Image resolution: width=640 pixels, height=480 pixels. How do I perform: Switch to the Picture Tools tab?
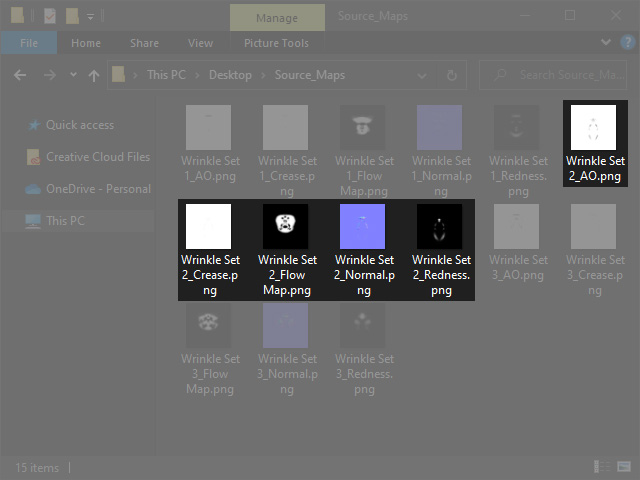[x=276, y=43]
